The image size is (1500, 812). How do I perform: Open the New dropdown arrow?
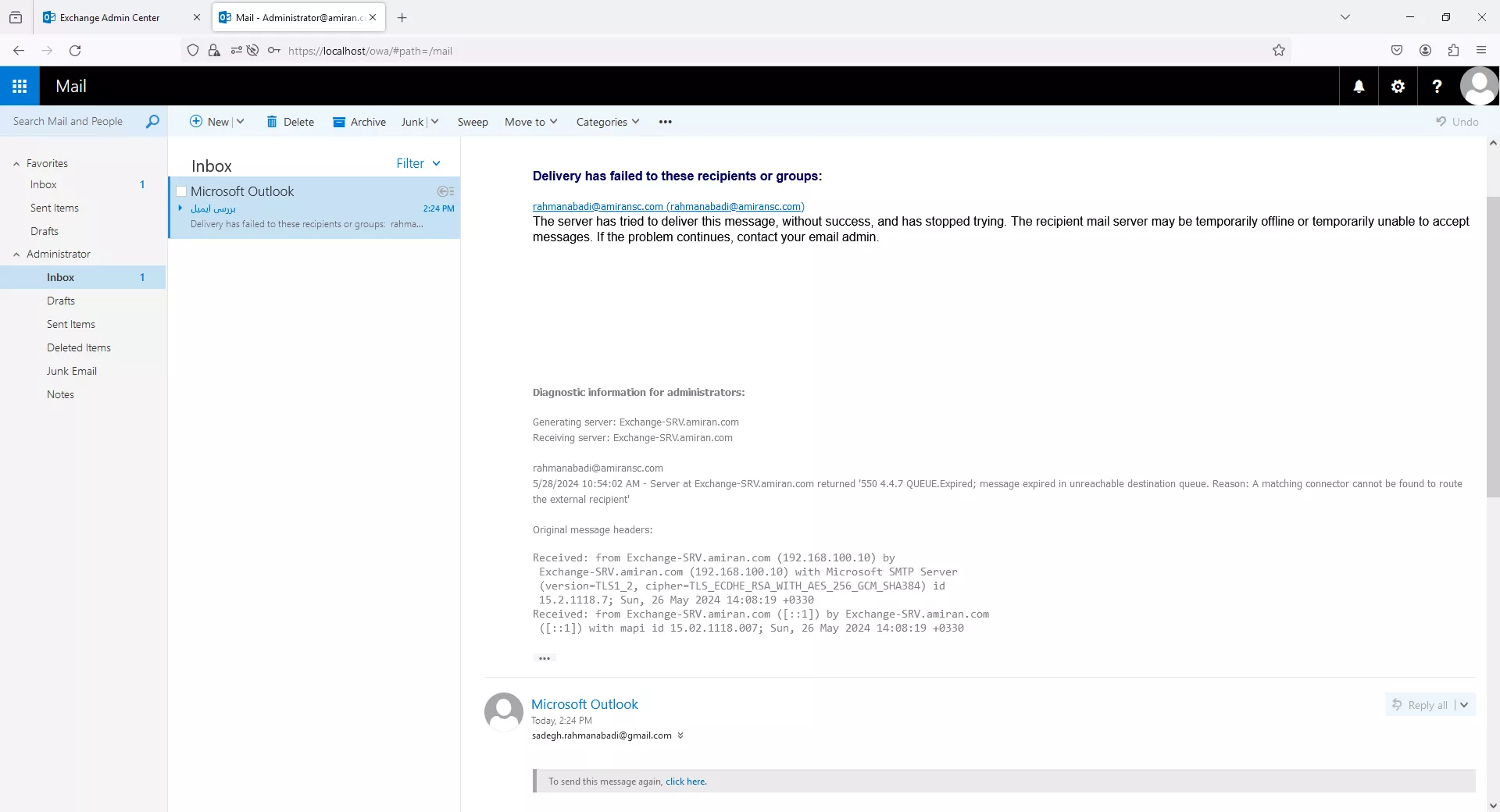pos(240,122)
